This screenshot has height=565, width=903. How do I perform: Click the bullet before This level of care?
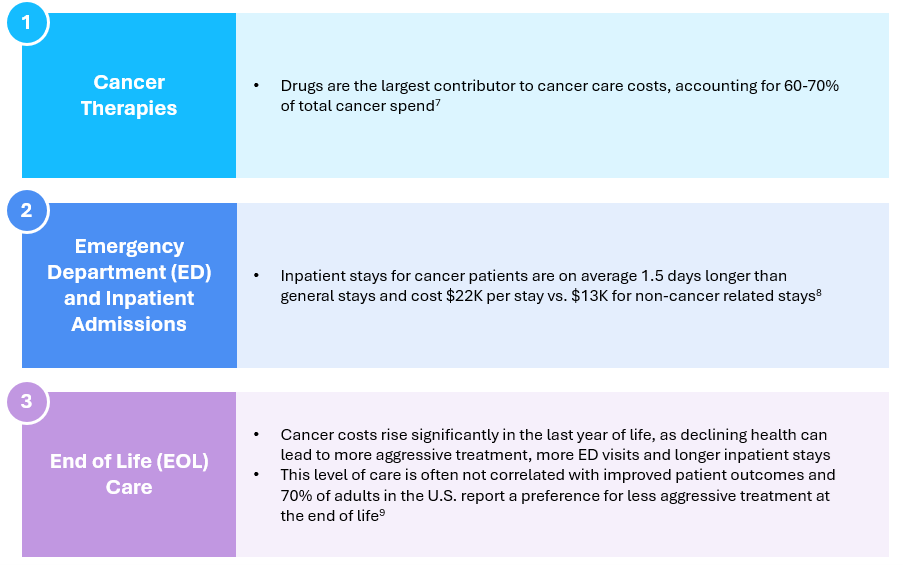256,475
